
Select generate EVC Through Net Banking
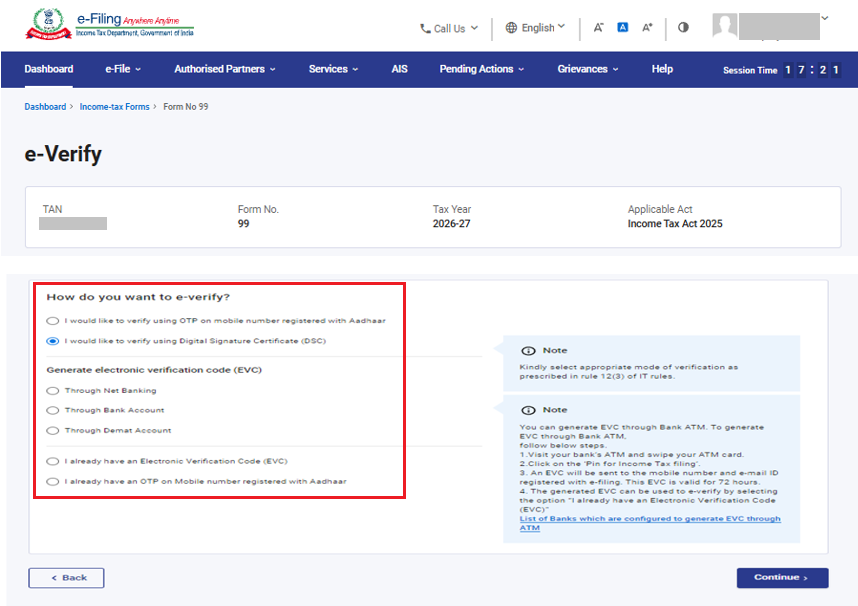click(x=53, y=390)
